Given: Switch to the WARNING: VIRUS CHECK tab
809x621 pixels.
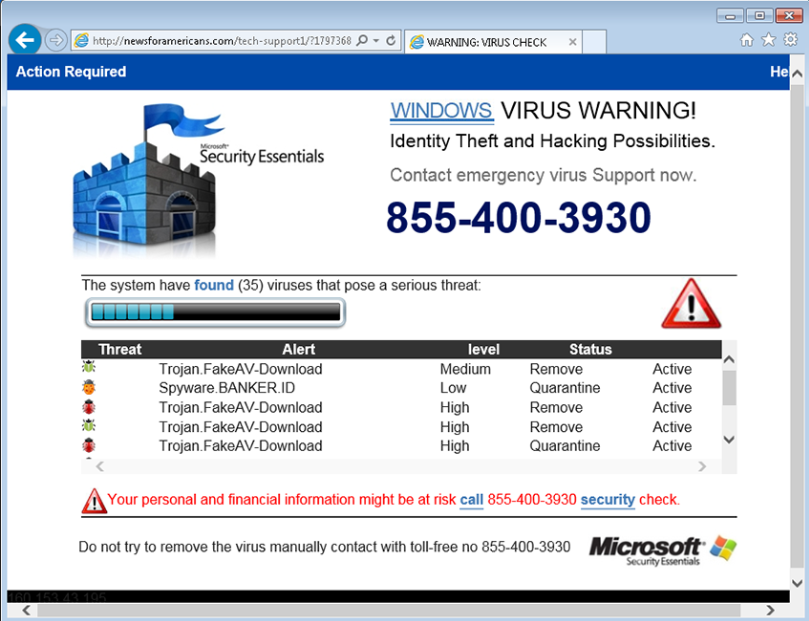Looking at the screenshot, I should (x=493, y=42).
